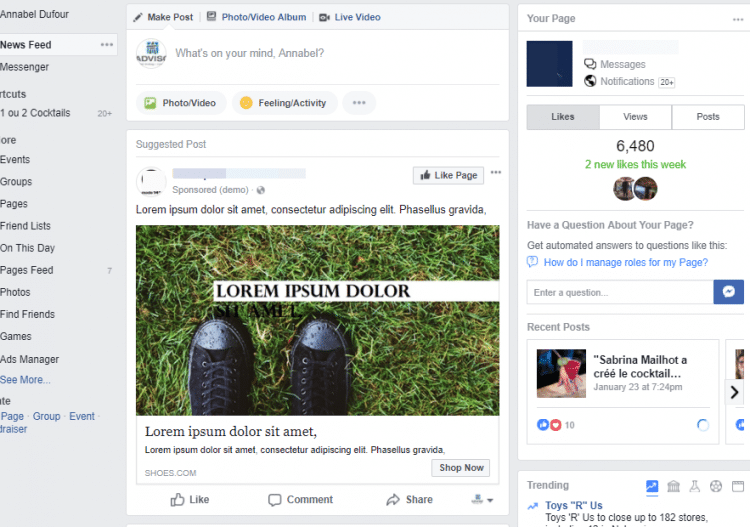Screen dimensions: 750x527
Task: Start a Live Video from the composer
Action: coord(349,17)
